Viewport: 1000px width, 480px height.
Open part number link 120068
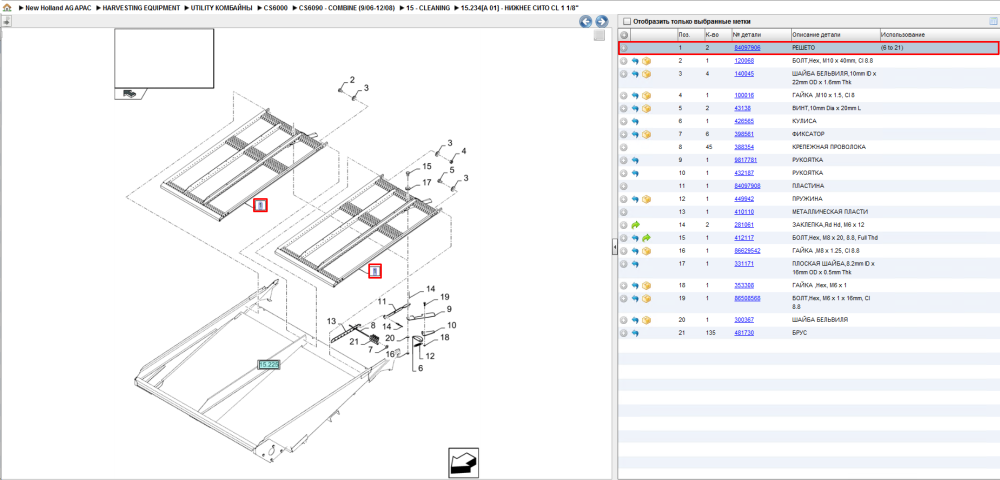tap(744, 61)
